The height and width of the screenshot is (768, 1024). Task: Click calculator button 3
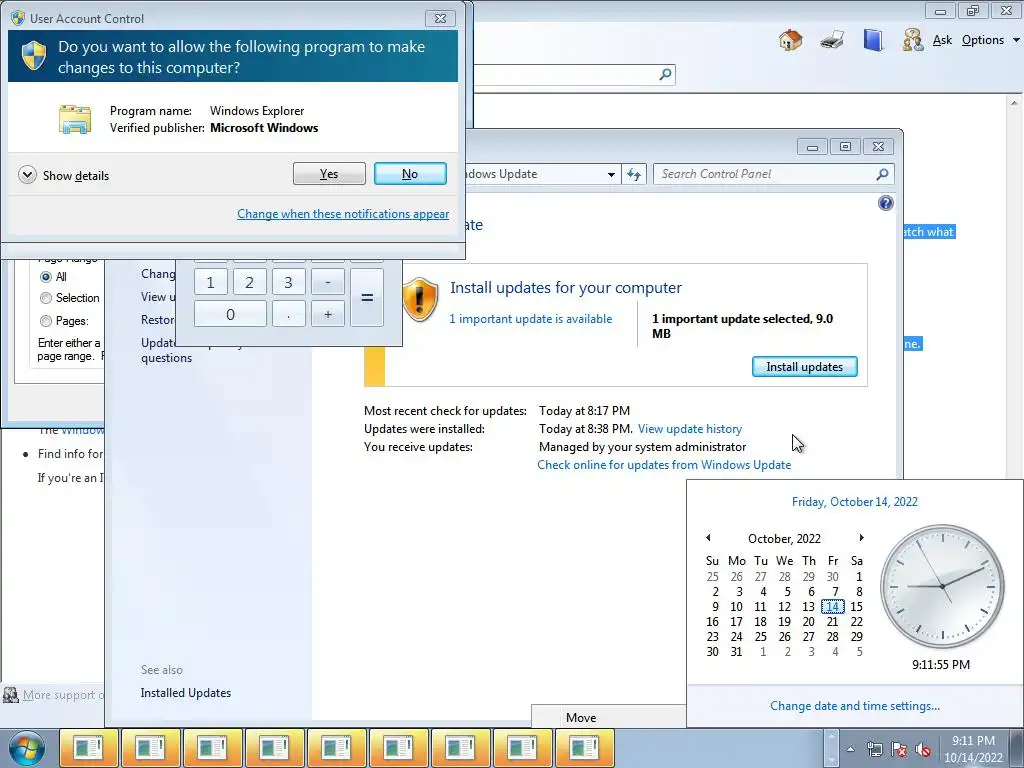[288, 282]
